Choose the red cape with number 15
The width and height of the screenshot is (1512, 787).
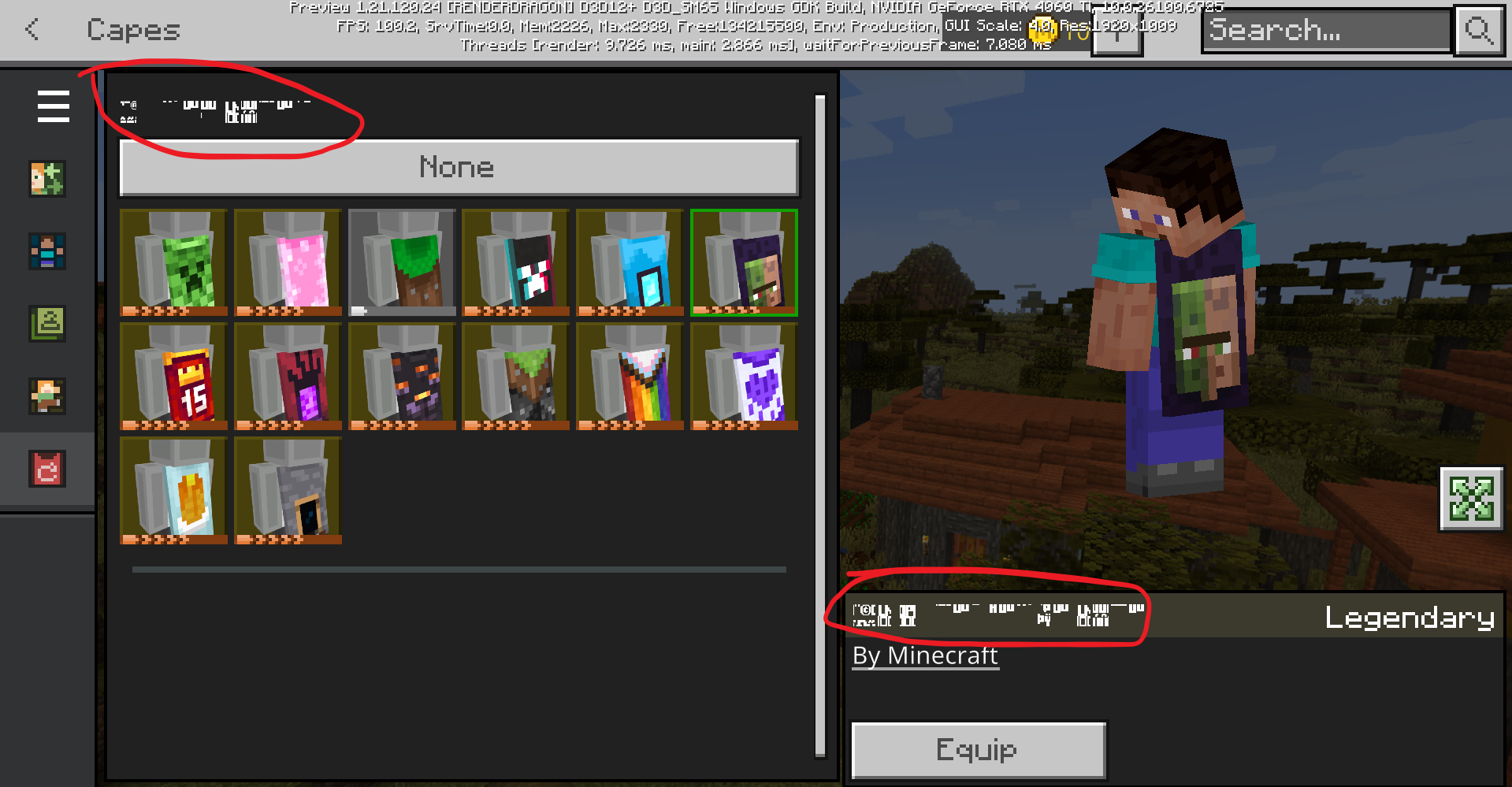(173, 377)
